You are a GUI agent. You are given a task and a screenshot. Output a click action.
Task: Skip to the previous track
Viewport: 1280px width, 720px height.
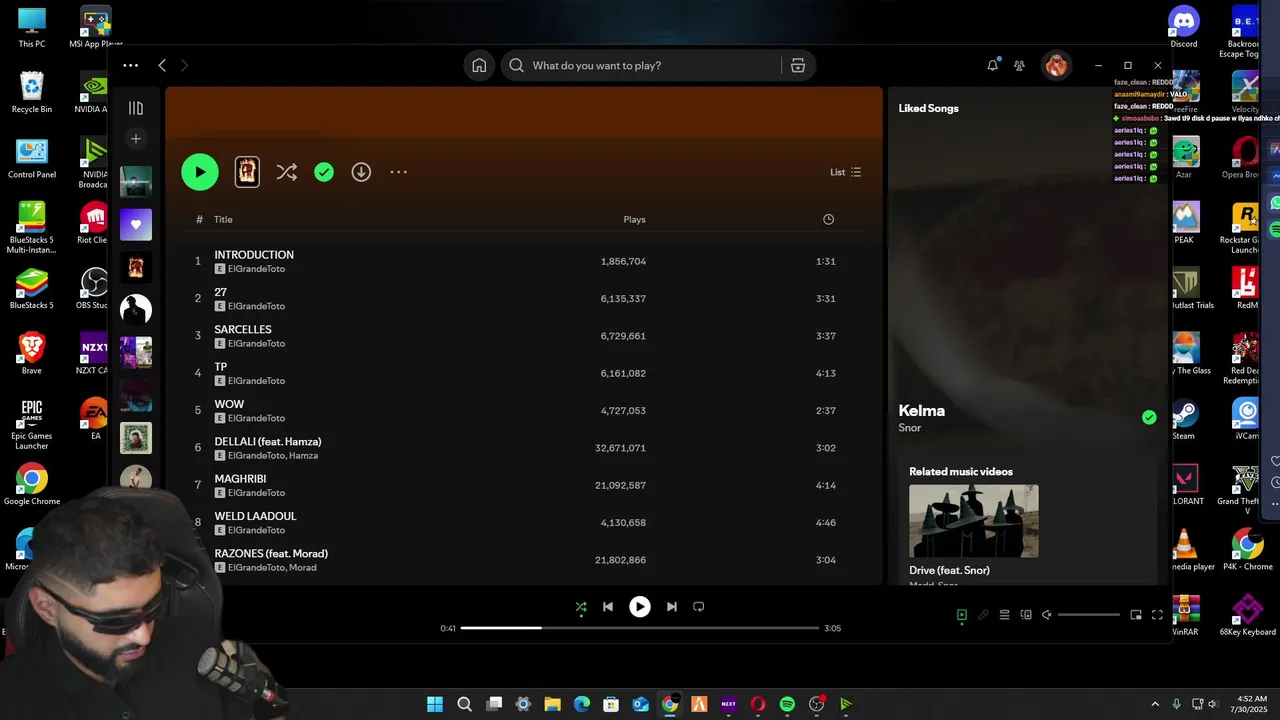[x=608, y=606]
